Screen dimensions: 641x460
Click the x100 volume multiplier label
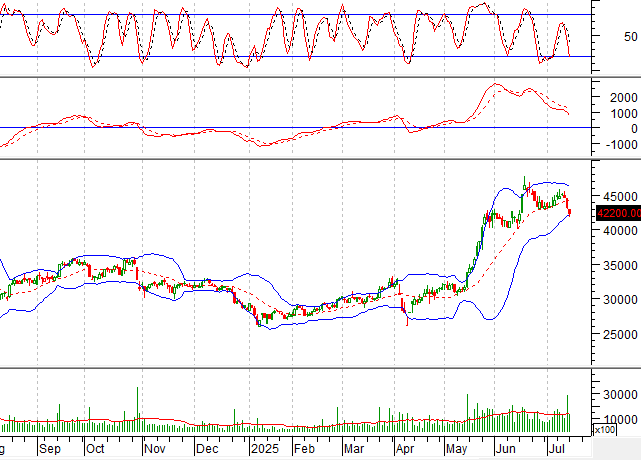[604, 430]
